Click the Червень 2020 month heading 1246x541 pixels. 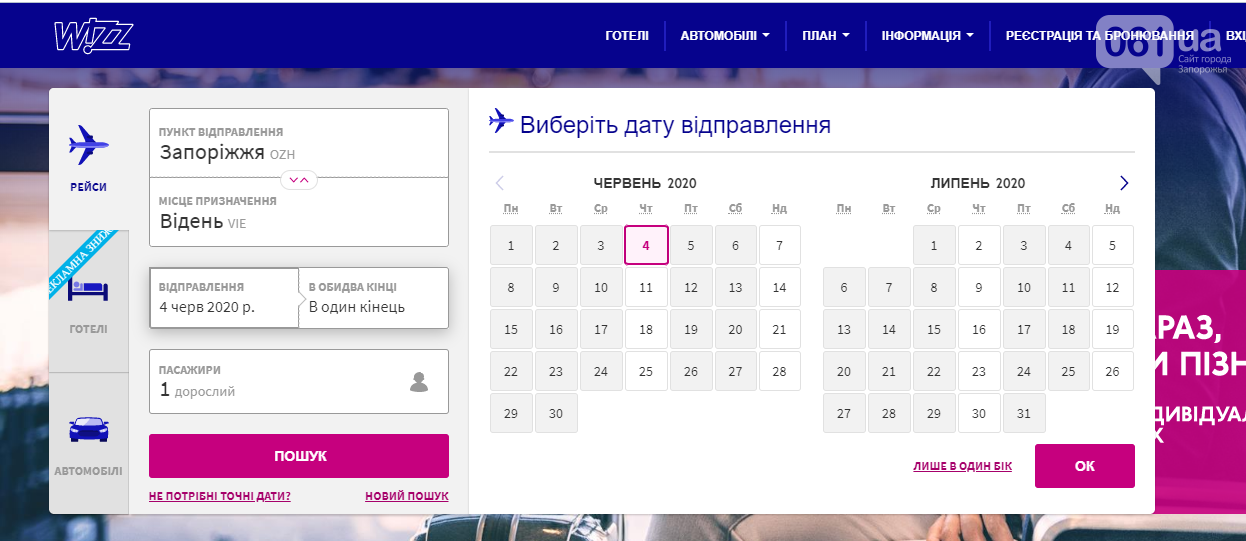click(645, 183)
